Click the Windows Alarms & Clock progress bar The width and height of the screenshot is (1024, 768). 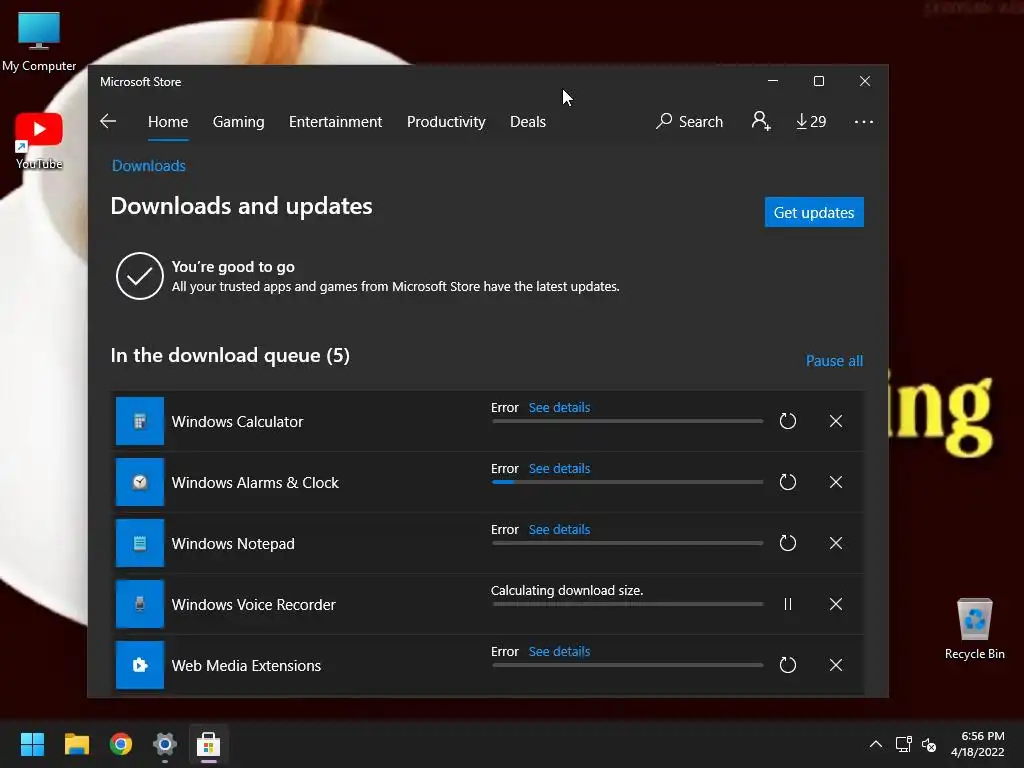627,482
